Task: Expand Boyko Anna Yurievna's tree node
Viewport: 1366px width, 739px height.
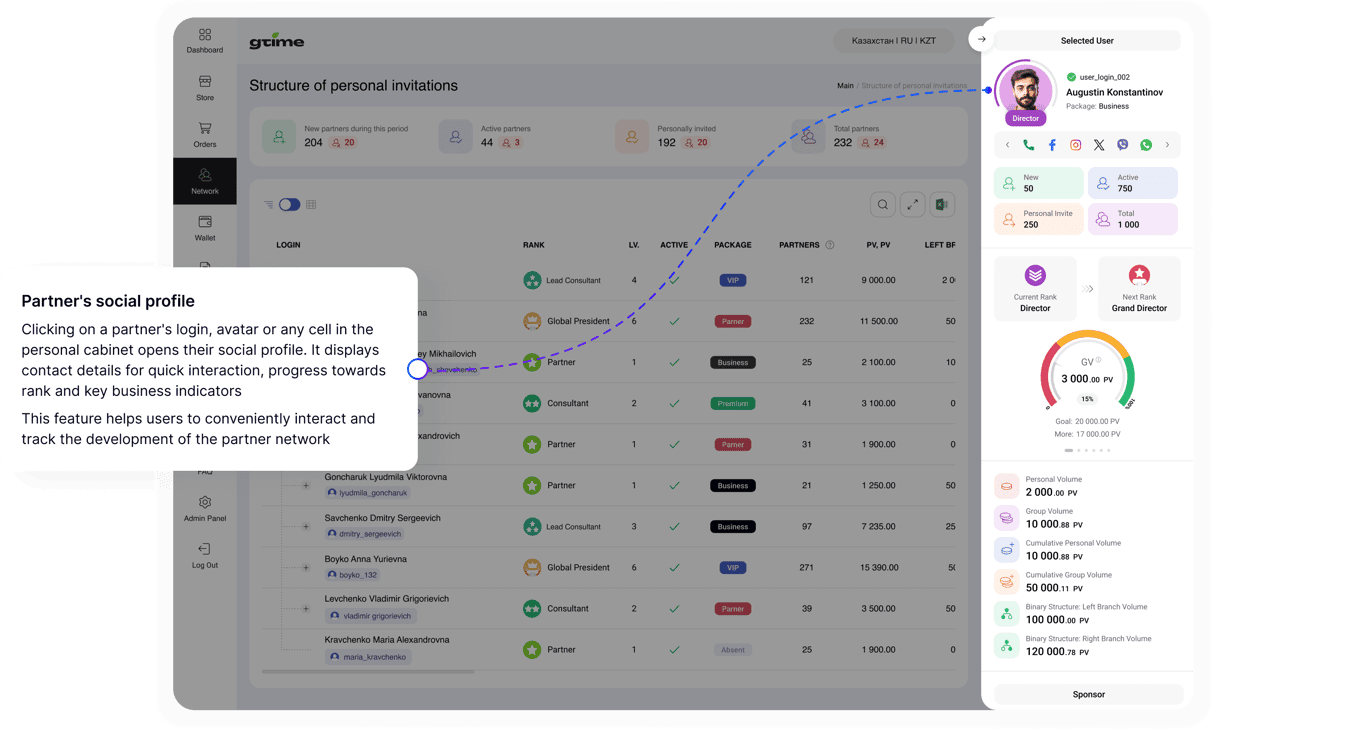Action: (306, 568)
